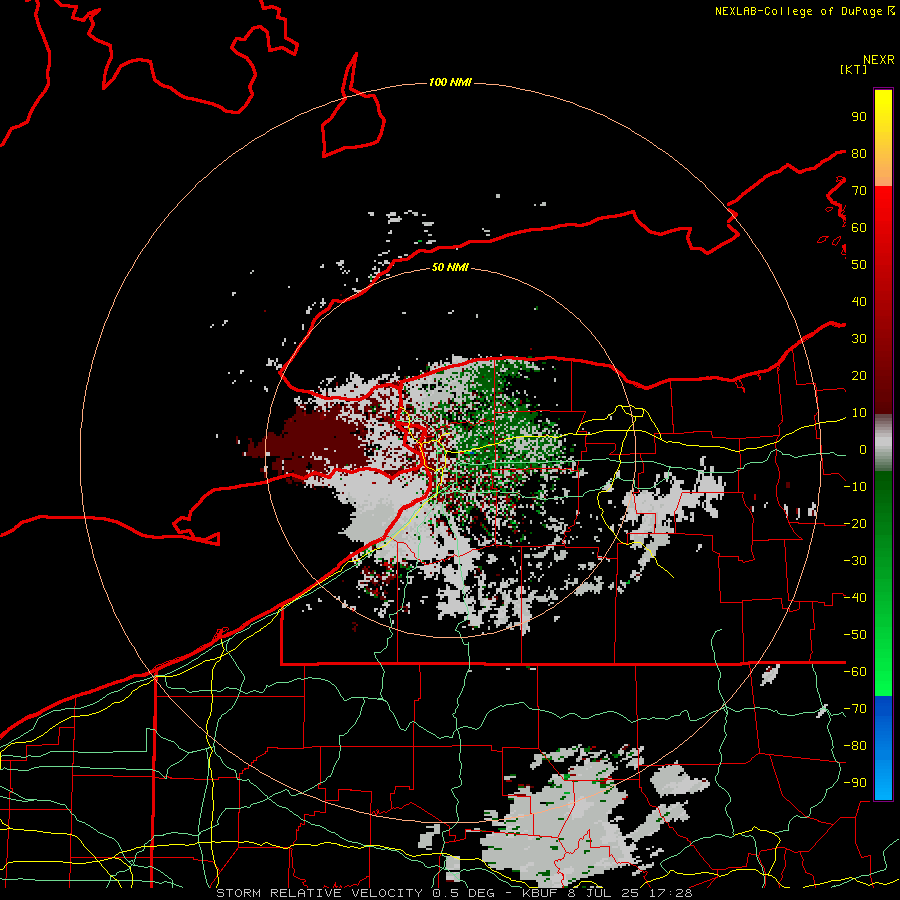This screenshot has width=900, height=900.
Task: Pick the yellow top segment of velocity scale
Action: [x=883, y=138]
